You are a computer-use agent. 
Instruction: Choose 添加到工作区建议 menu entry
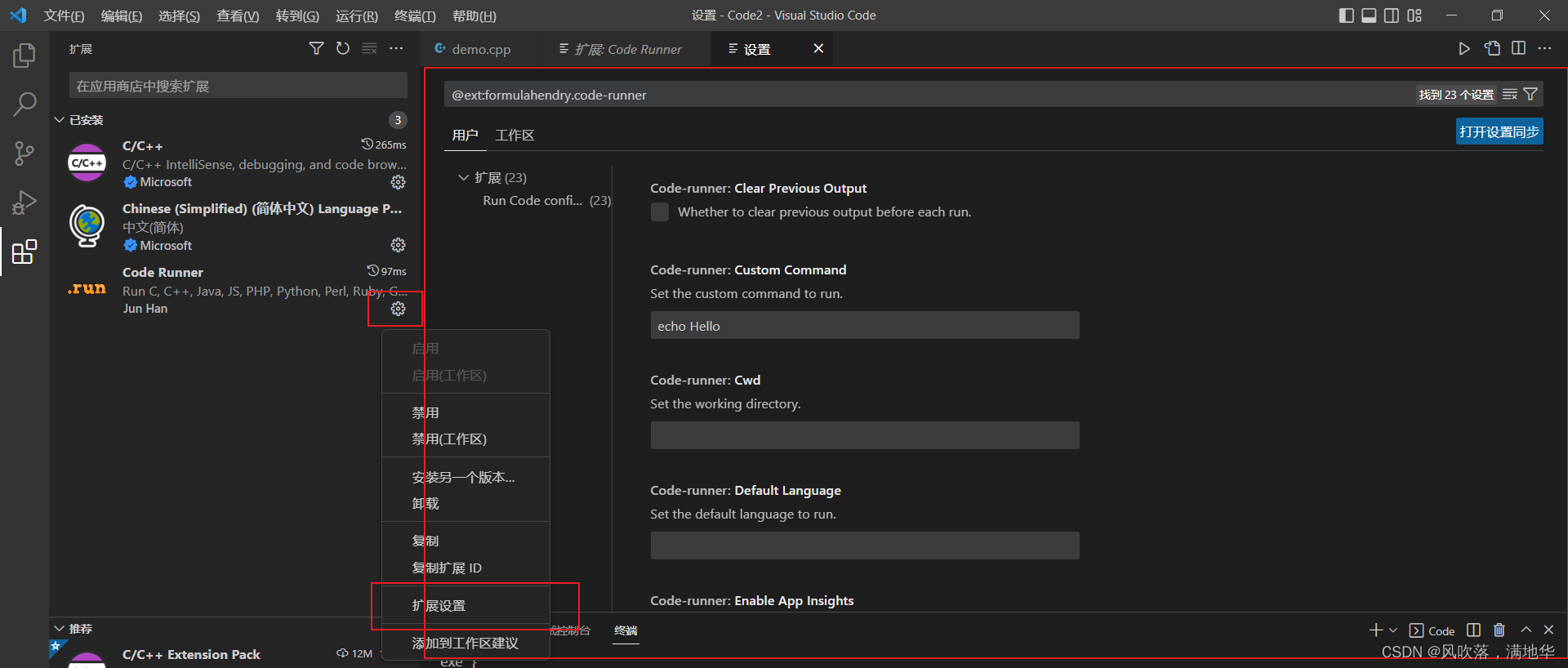(465, 644)
